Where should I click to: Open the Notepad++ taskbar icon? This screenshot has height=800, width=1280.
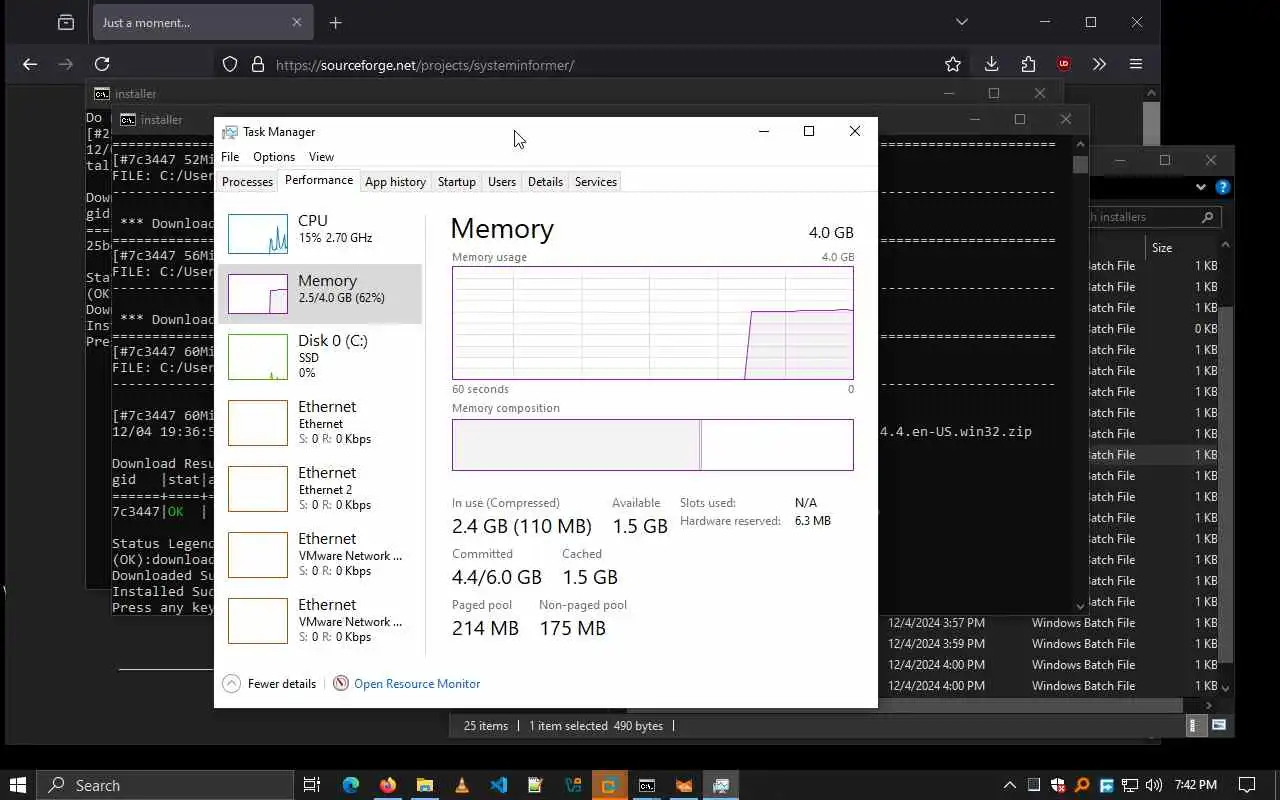535,785
